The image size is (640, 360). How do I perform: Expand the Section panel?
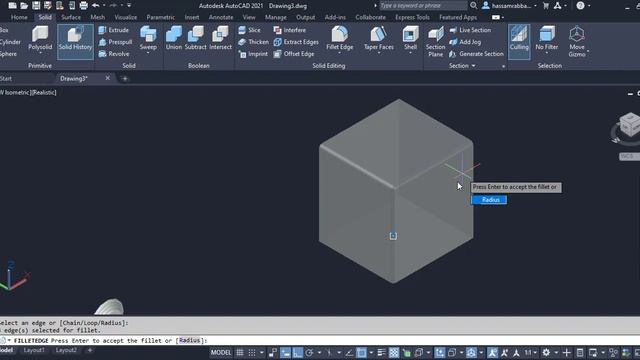tap(462, 66)
